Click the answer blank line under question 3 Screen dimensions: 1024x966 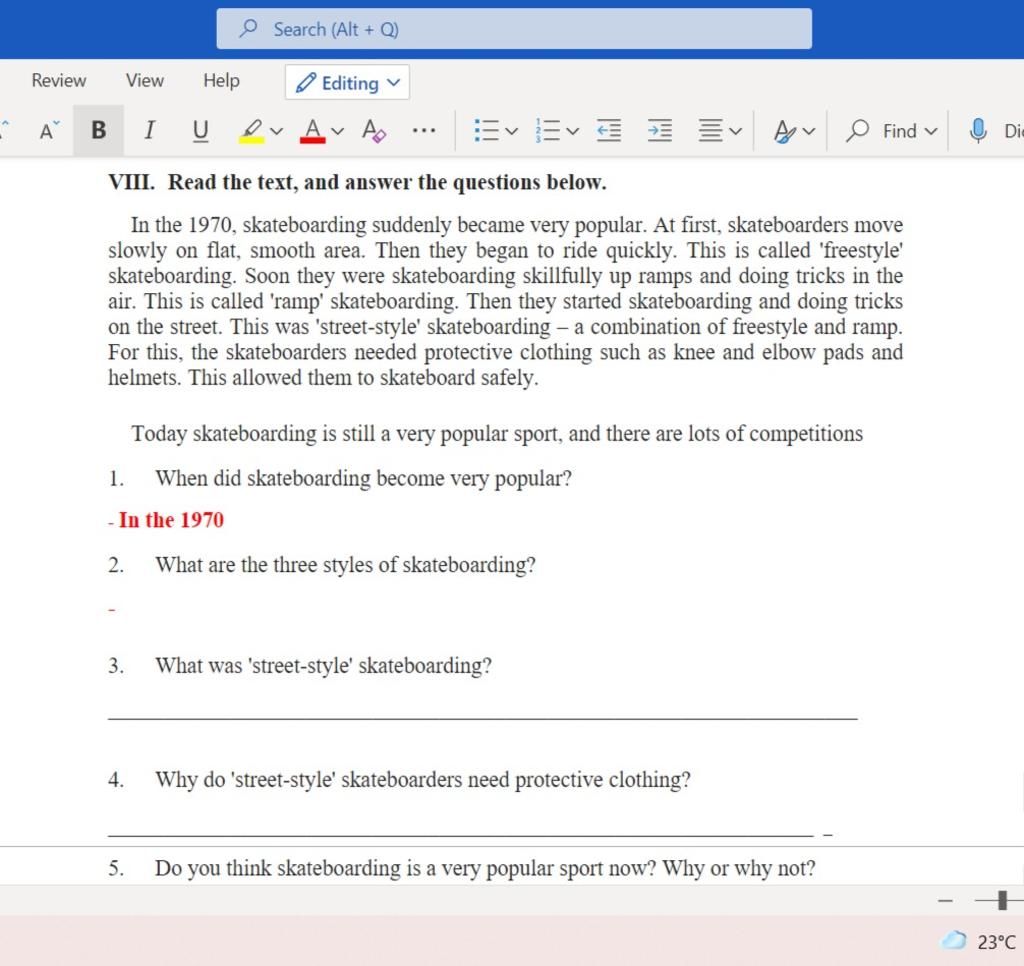point(483,718)
